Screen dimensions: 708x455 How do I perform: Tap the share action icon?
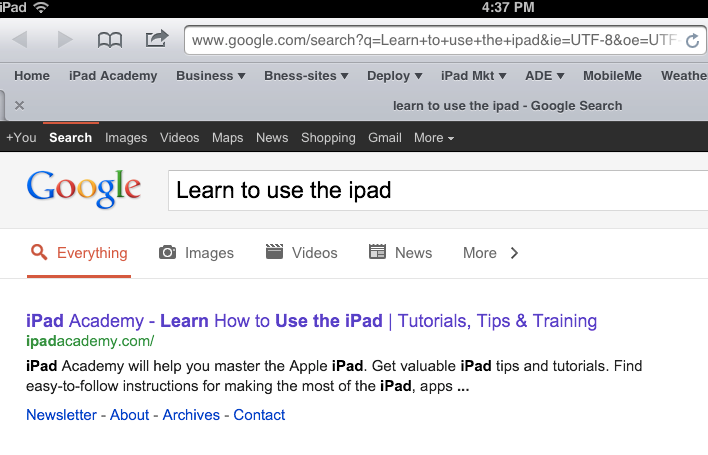click(157, 39)
